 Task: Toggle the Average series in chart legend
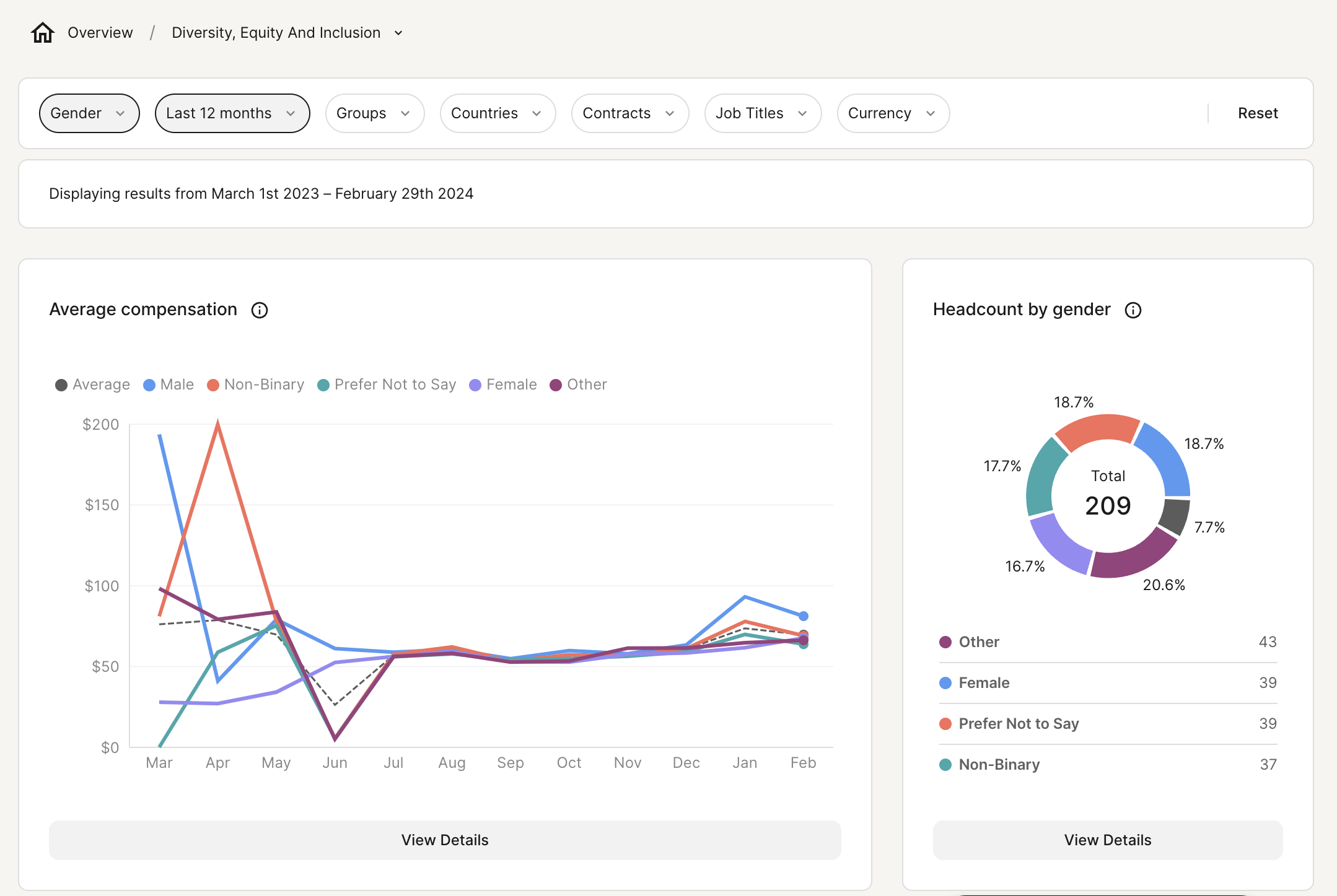point(93,385)
